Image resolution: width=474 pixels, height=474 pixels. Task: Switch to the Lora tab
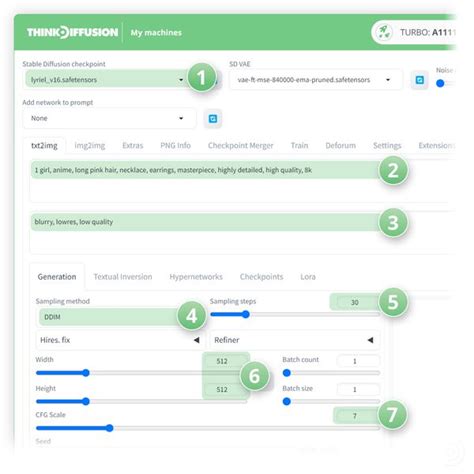tap(308, 277)
